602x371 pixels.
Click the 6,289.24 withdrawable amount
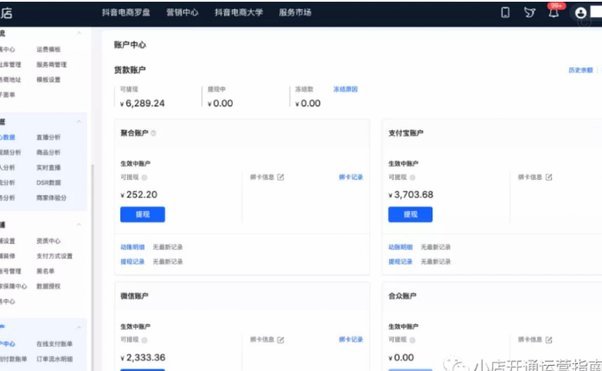pyautogui.click(x=142, y=103)
